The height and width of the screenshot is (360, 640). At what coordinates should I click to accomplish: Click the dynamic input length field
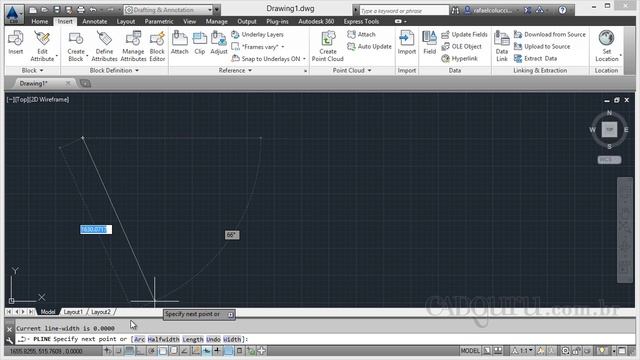96,229
